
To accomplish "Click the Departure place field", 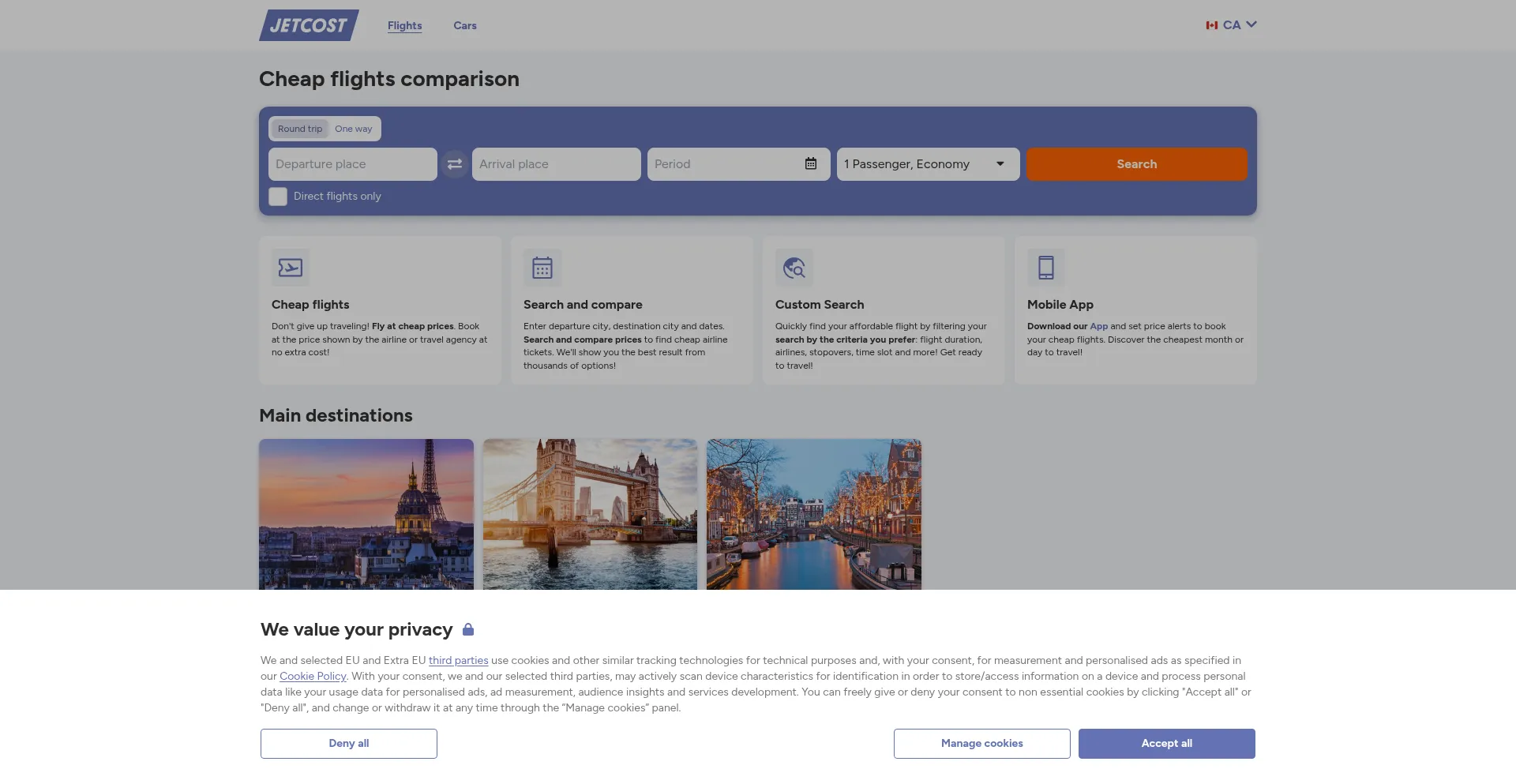I will click(x=352, y=164).
